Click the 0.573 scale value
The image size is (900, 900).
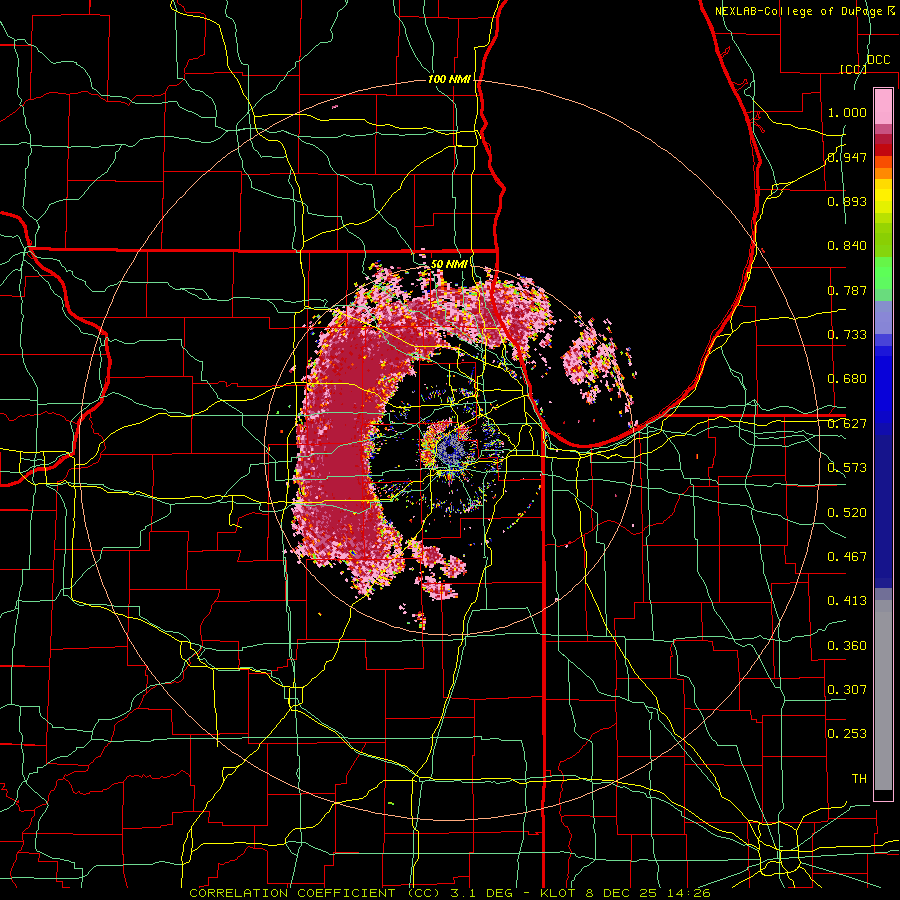point(847,468)
